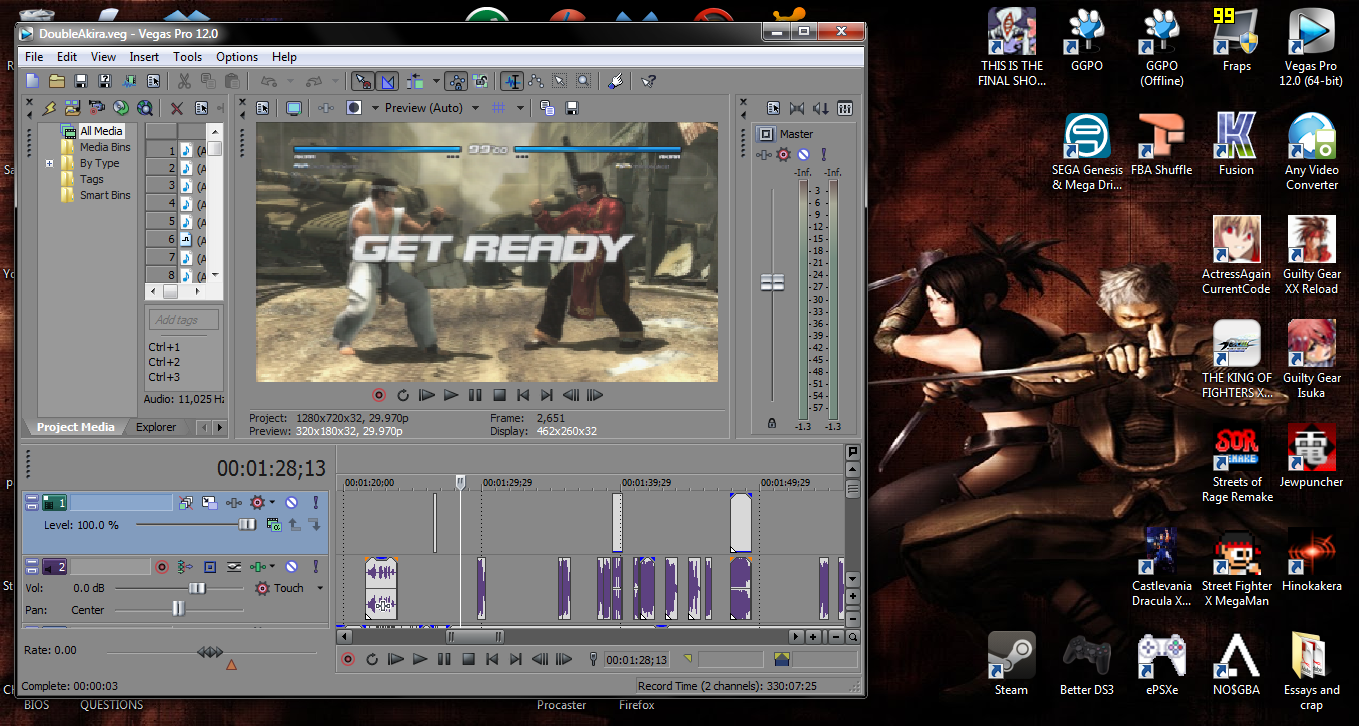
Task: Play from start in preview transport
Action: (427, 396)
